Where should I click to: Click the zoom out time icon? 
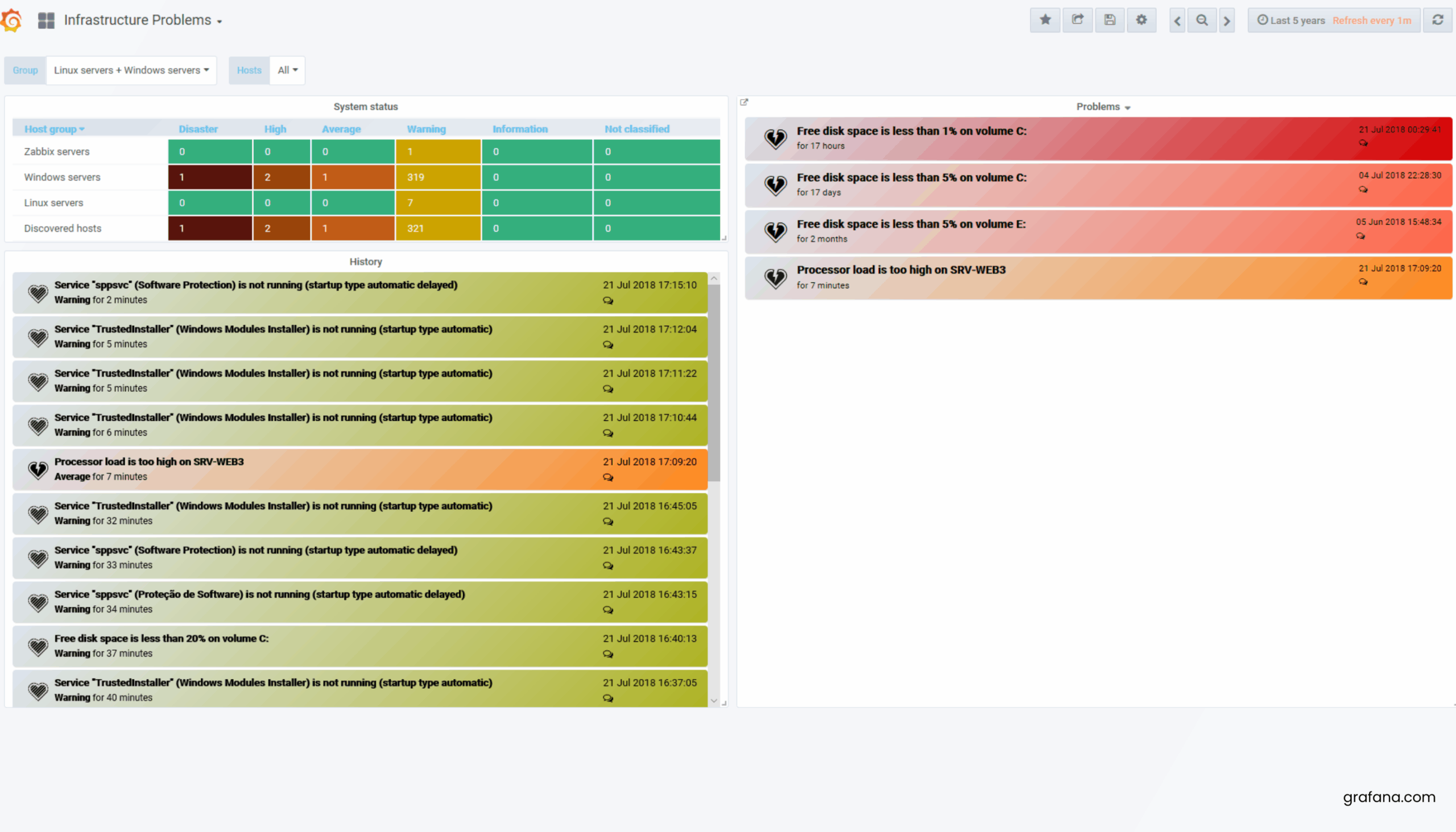pyautogui.click(x=1202, y=20)
